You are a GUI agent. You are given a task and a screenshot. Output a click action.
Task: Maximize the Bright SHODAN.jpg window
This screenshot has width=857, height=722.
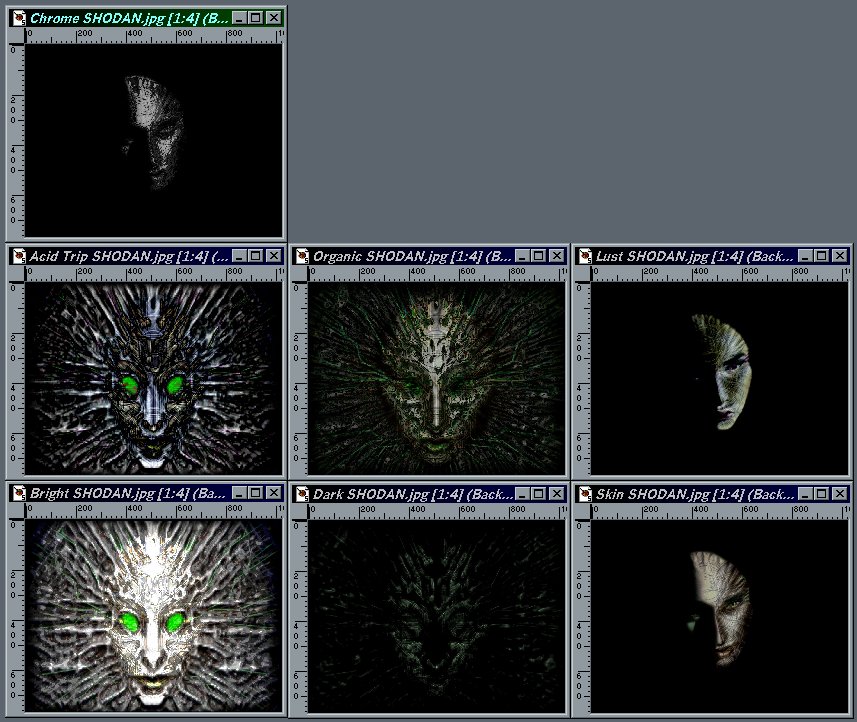click(x=256, y=494)
